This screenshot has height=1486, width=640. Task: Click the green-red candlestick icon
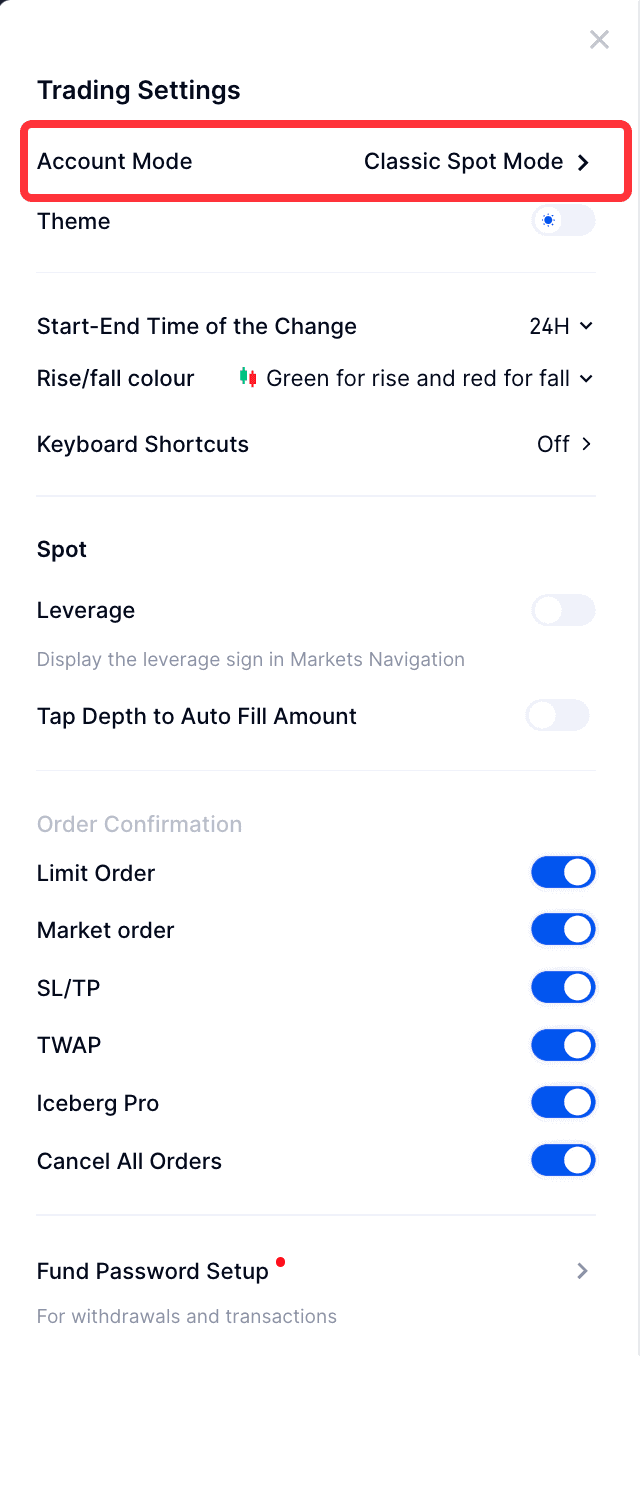coord(248,377)
